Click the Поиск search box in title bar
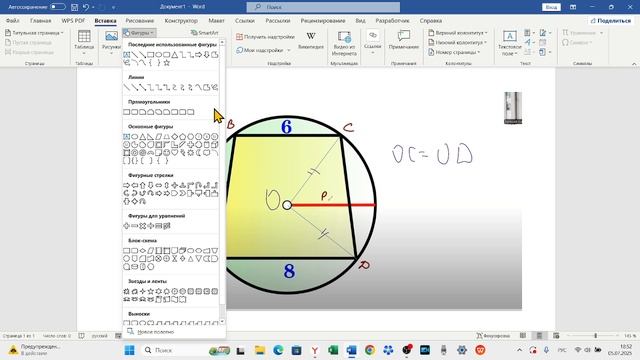 coord(323,7)
